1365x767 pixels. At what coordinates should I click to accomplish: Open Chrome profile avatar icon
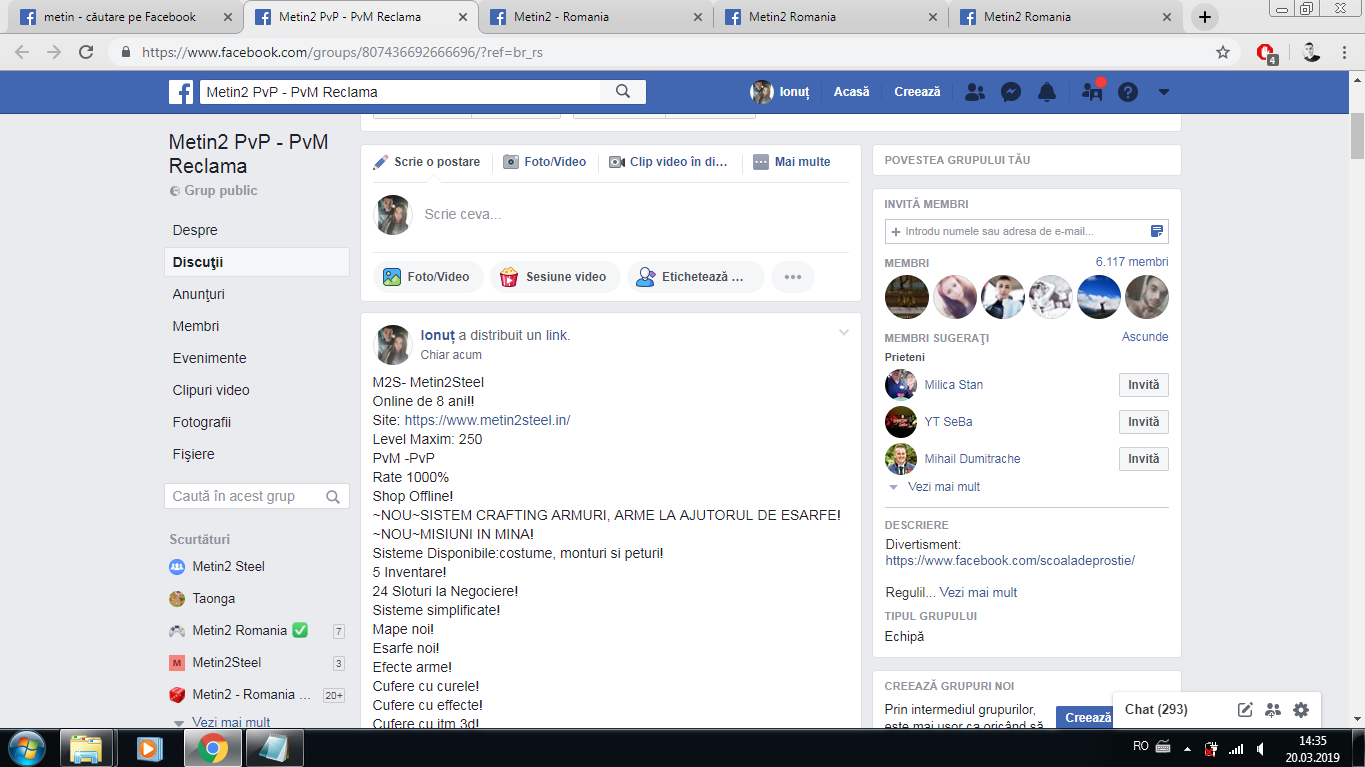[x=1312, y=52]
